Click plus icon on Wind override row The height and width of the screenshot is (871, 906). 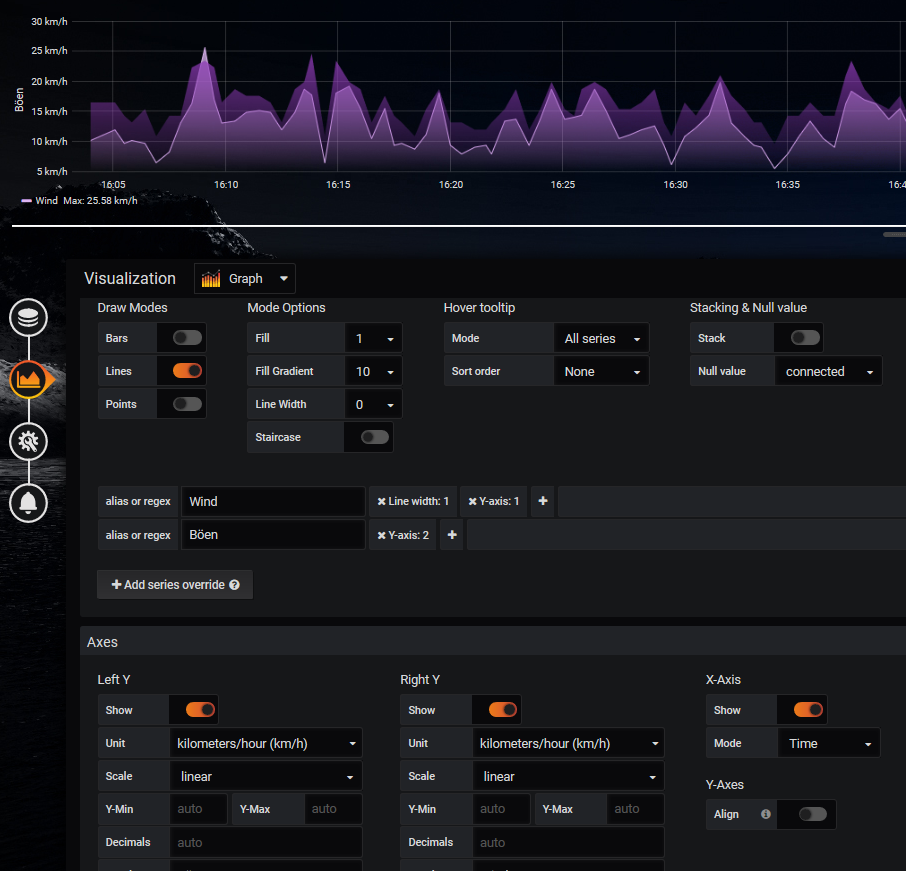[x=543, y=502]
